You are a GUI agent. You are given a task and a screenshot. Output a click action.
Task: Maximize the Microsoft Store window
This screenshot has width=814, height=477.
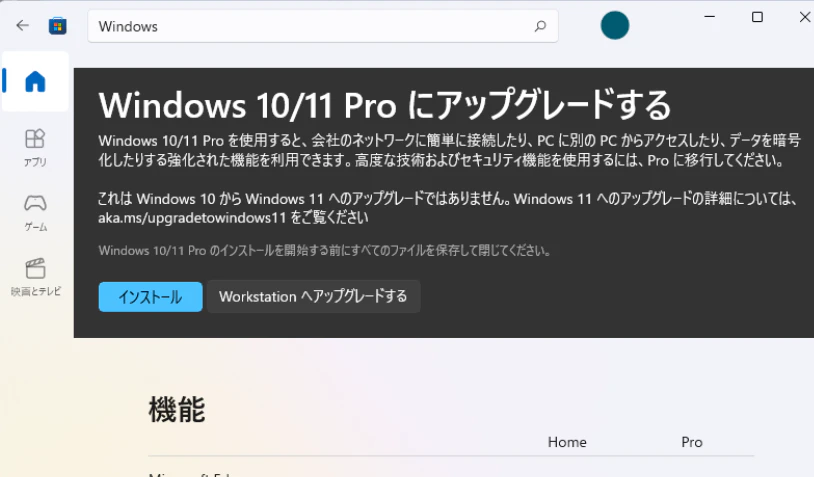(x=757, y=17)
